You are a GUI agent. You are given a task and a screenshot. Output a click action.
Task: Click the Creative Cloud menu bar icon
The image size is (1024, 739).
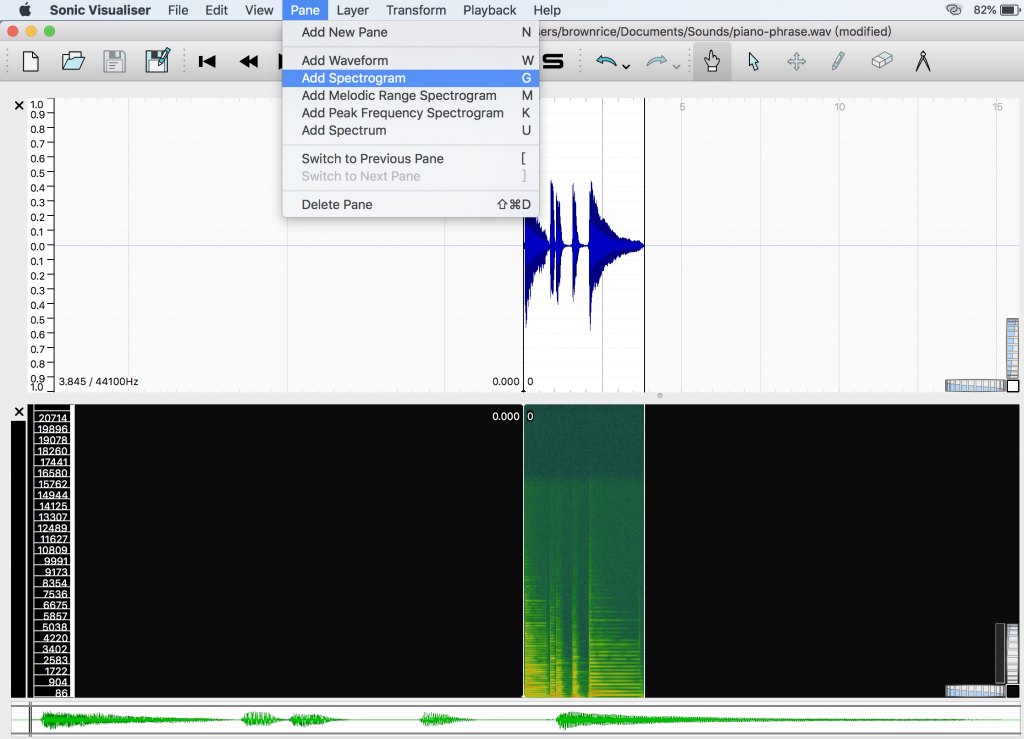tap(954, 10)
